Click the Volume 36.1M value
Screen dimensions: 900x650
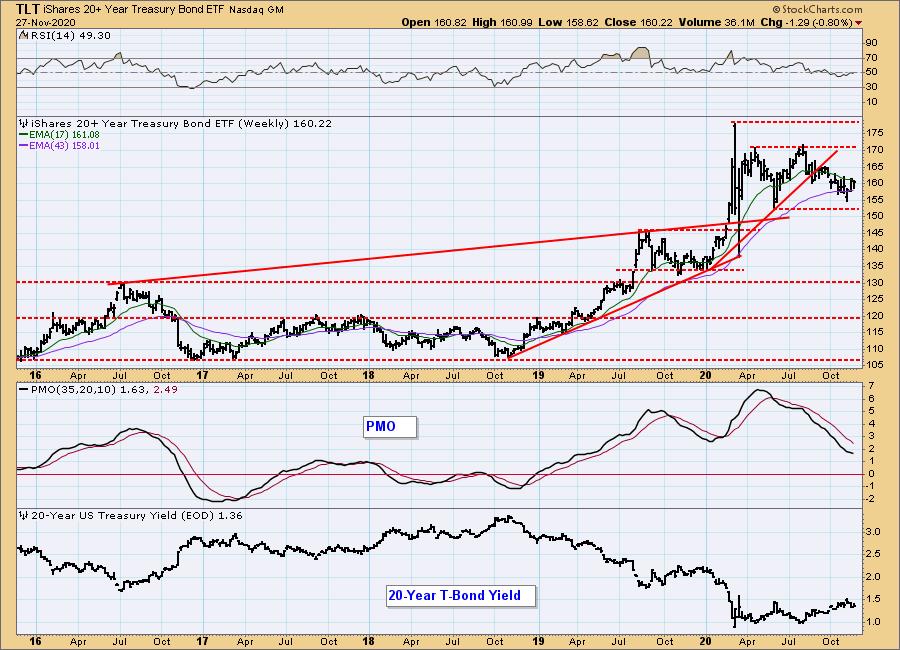[716, 22]
